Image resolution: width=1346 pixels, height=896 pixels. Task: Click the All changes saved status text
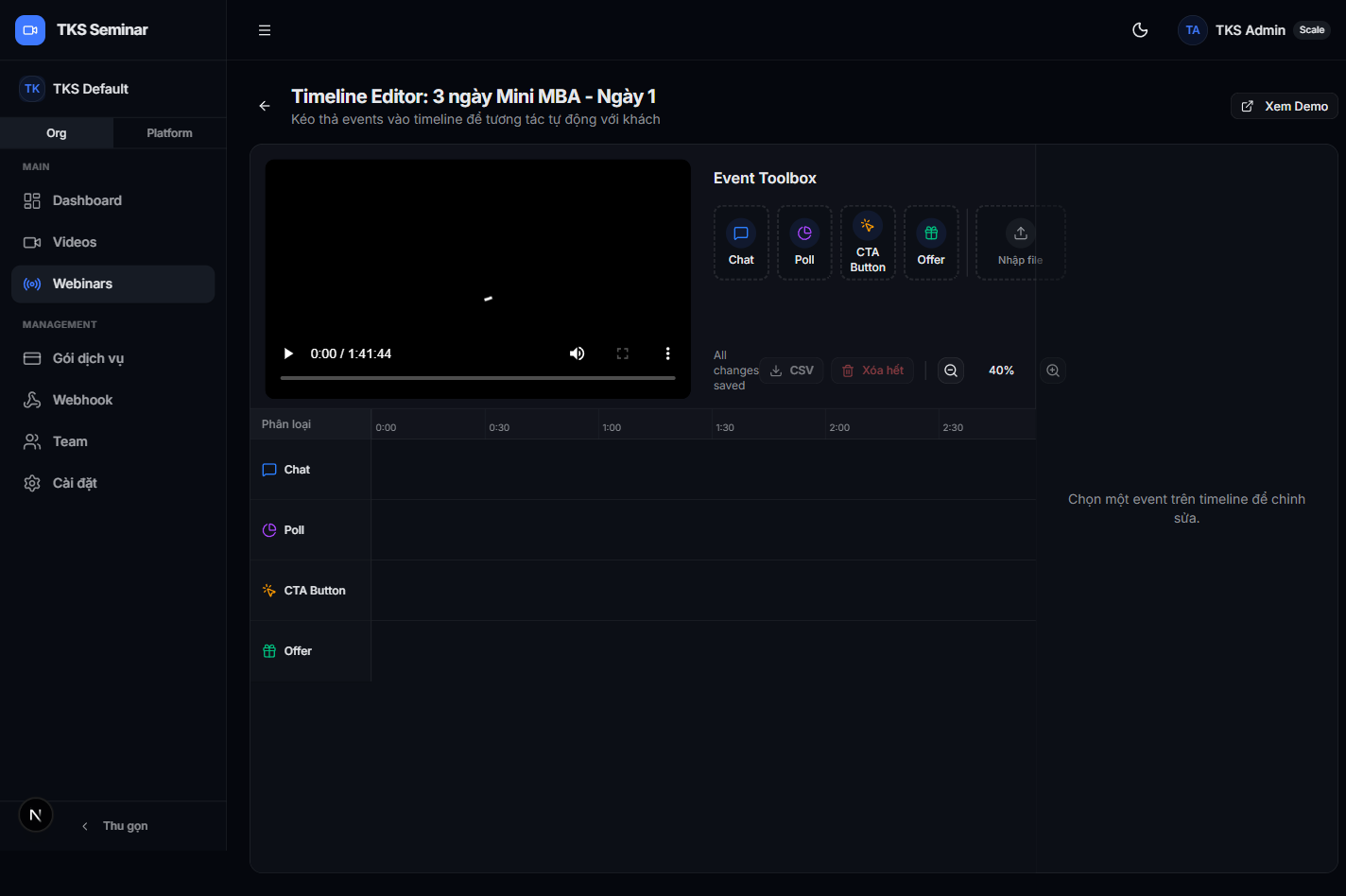(x=735, y=370)
